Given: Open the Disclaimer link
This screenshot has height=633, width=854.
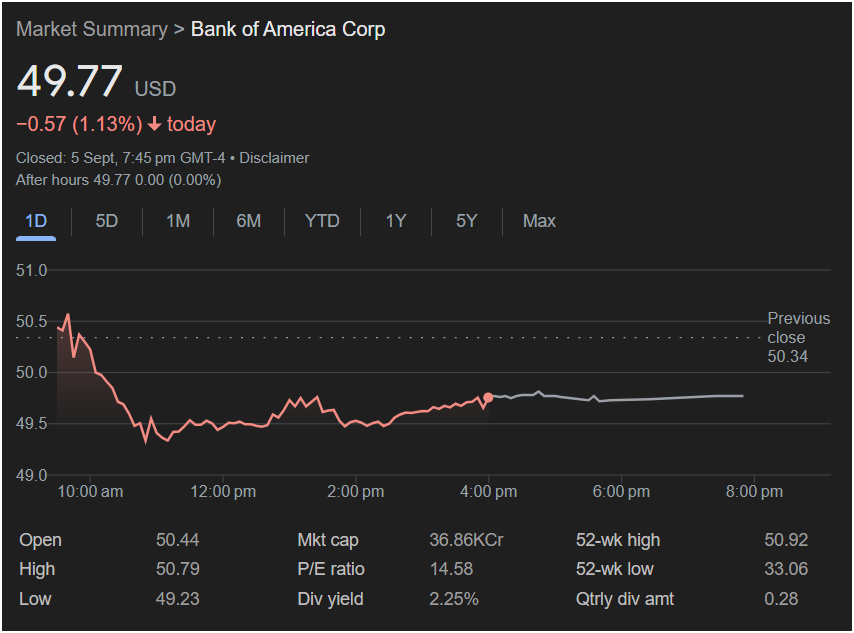Looking at the screenshot, I should (274, 158).
